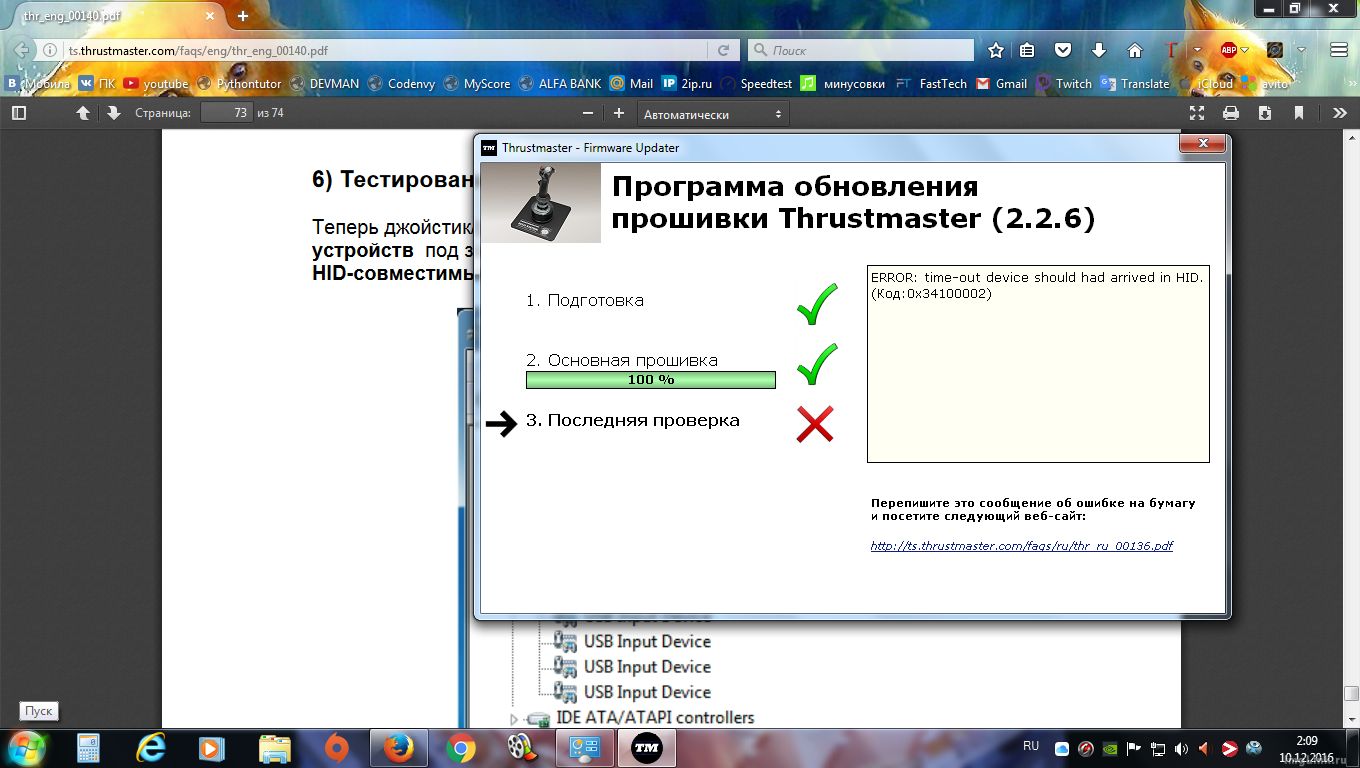Print the PDF document
The width and height of the screenshot is (1360, 768).
click(x=1231, y=113)
